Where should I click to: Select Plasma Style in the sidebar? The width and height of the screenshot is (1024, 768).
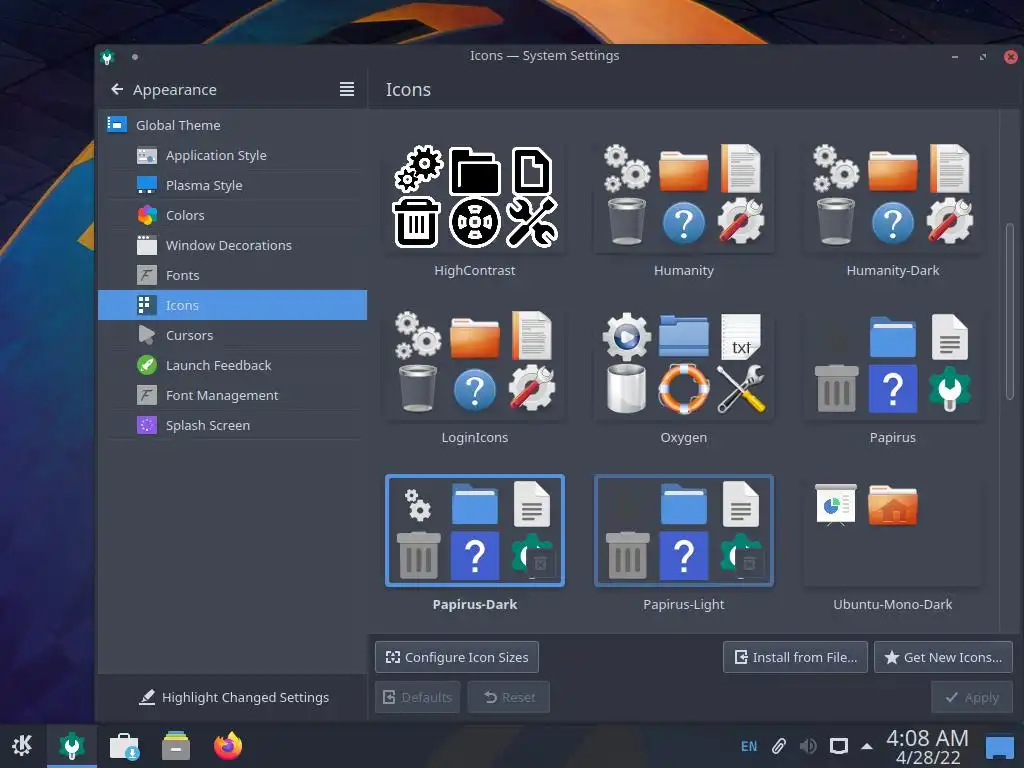point(232,185)
